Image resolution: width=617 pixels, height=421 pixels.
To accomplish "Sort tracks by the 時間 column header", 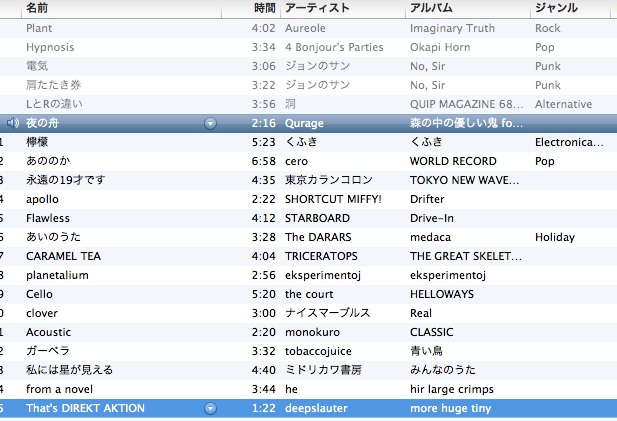I will pyautogui.click(x=263, y=8).
